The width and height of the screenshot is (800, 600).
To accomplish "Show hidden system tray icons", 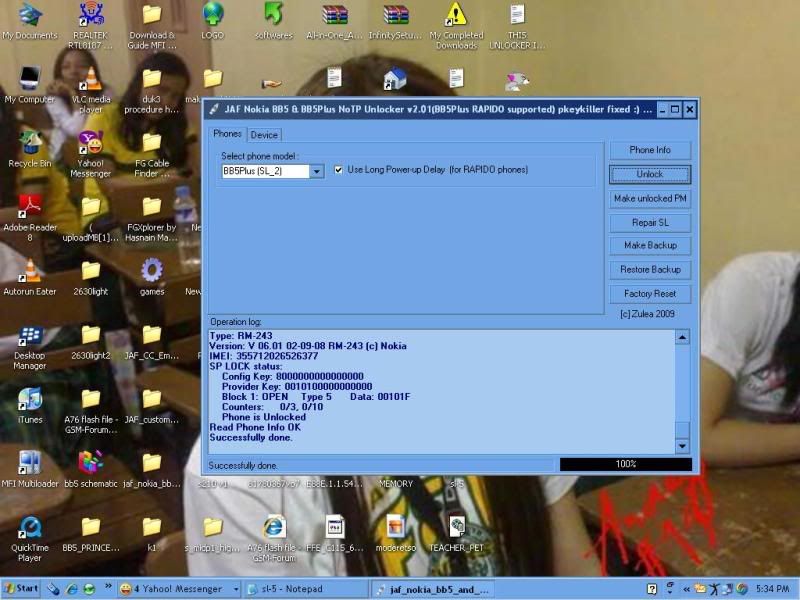I will 686,589.
